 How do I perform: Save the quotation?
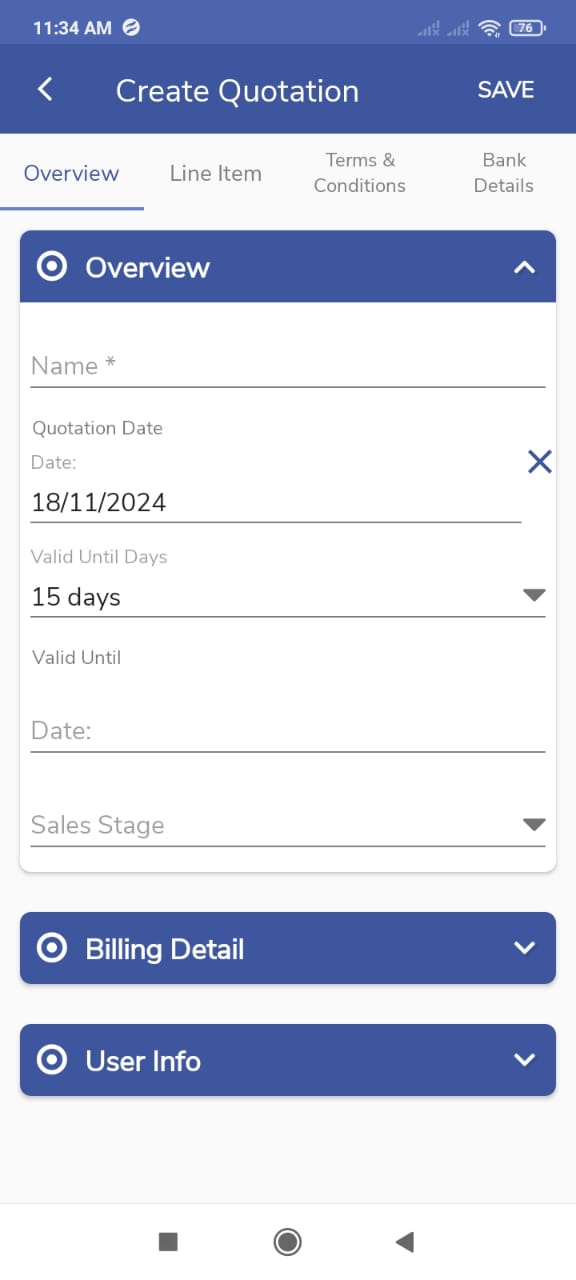(506, 89)
